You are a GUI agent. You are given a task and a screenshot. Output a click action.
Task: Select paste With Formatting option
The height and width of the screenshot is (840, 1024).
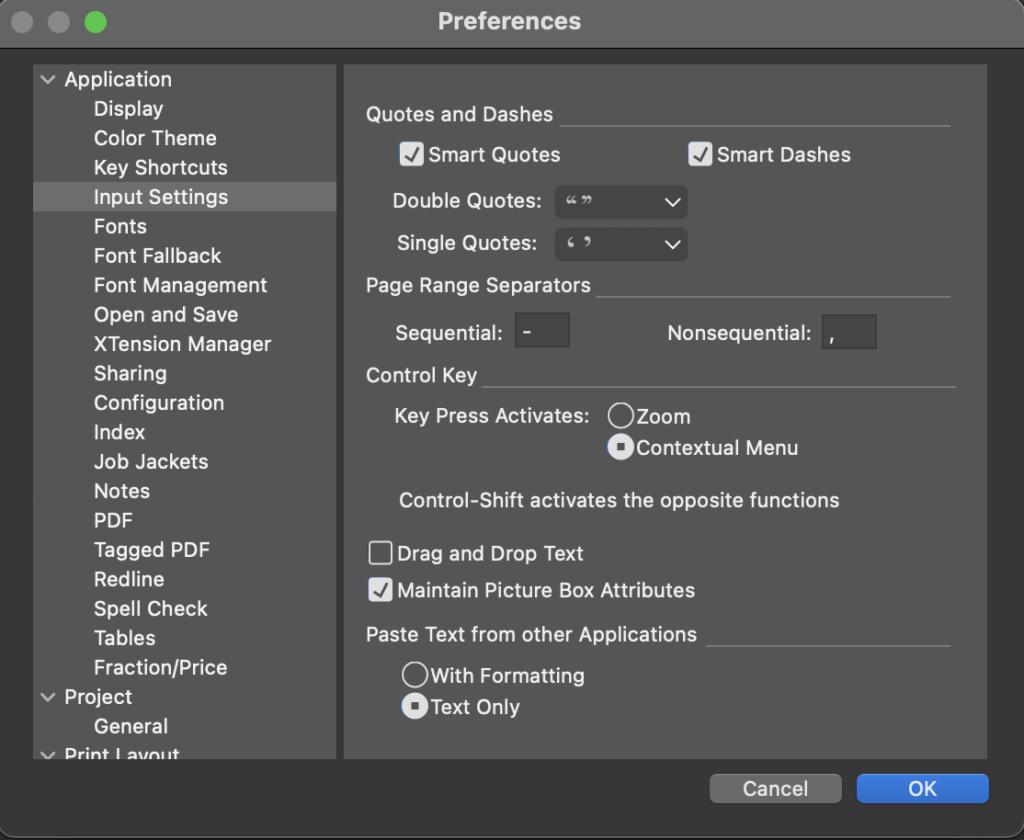(x=415, y=676)
